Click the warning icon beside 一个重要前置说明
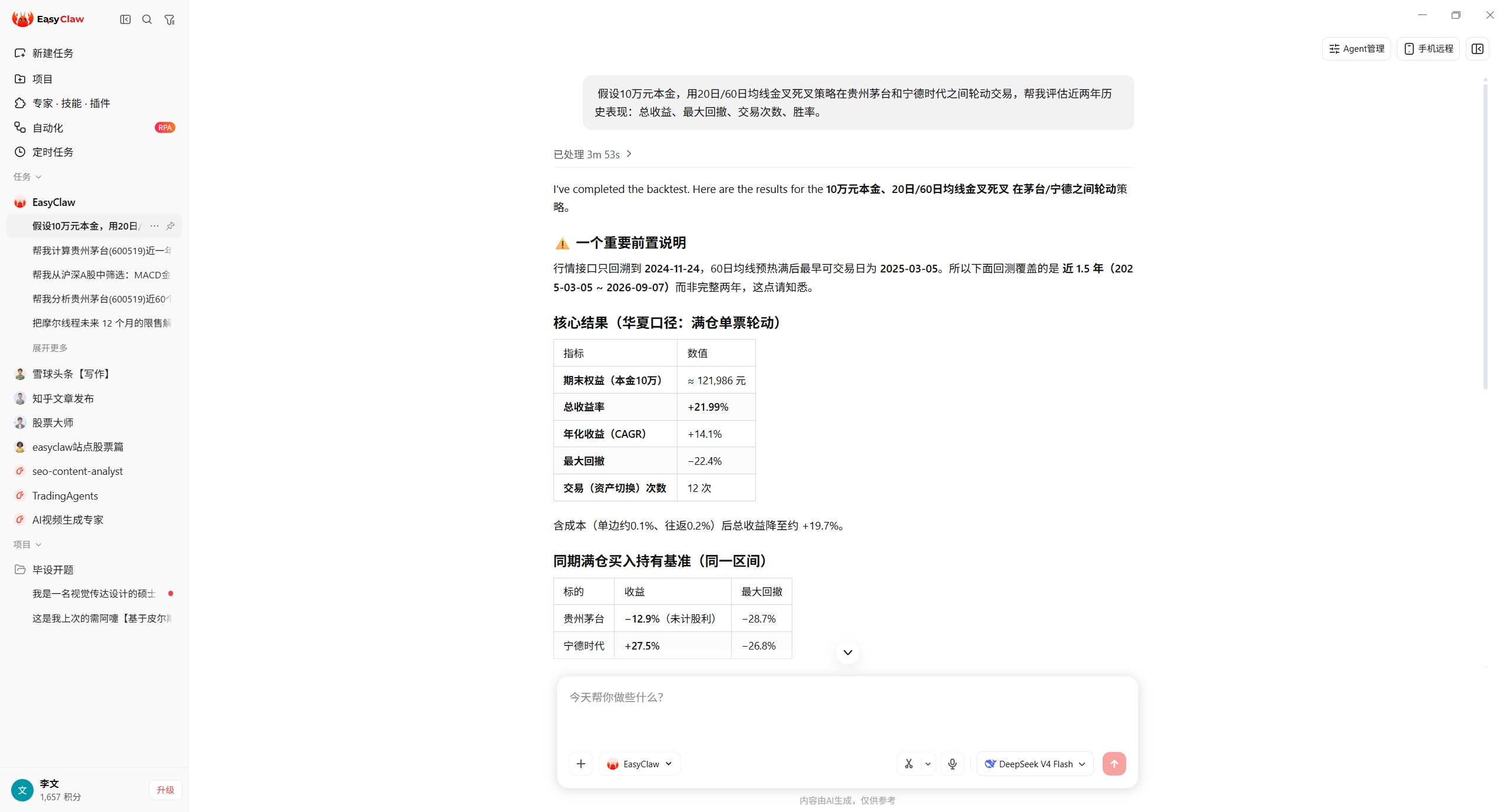 click(562, 243)
